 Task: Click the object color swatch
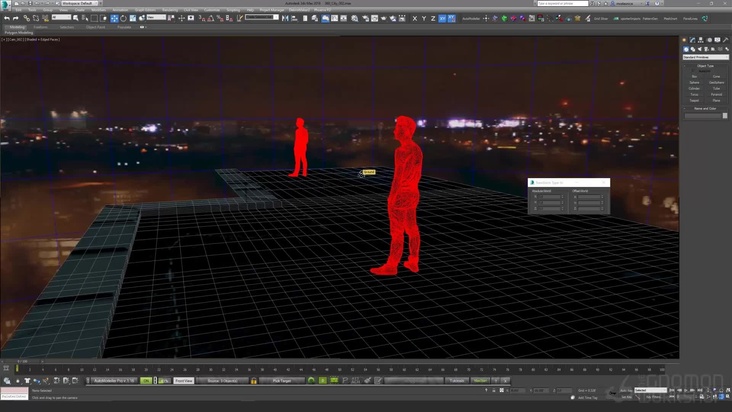click(x=725, y=115)
